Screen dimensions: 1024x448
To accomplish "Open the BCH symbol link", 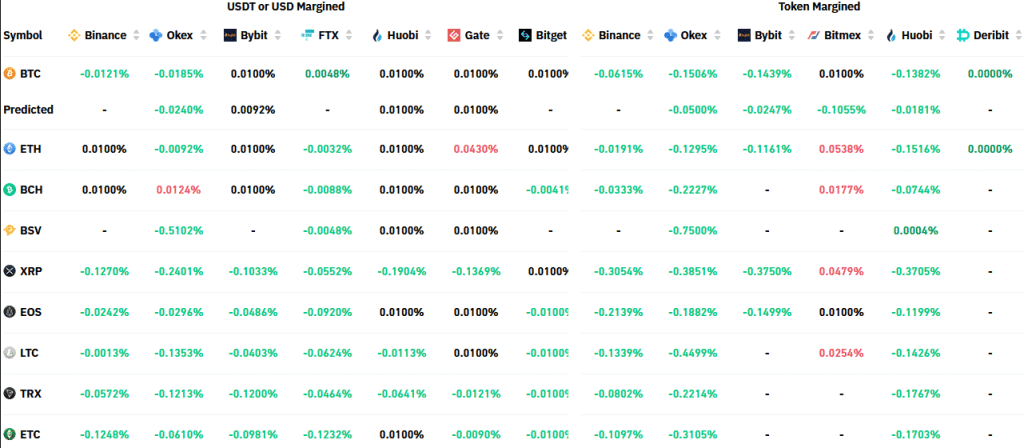I will coord(31,189).
